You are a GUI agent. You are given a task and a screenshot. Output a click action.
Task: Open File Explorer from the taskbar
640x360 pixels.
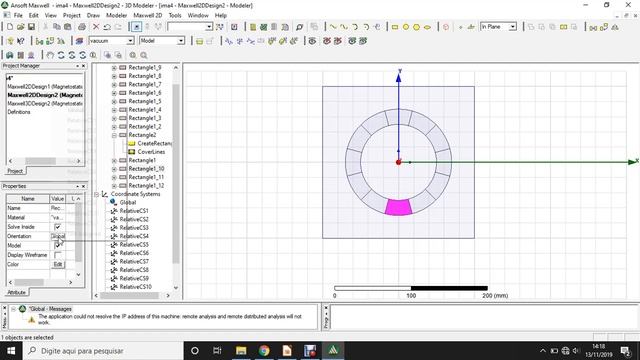pos(241,351)
